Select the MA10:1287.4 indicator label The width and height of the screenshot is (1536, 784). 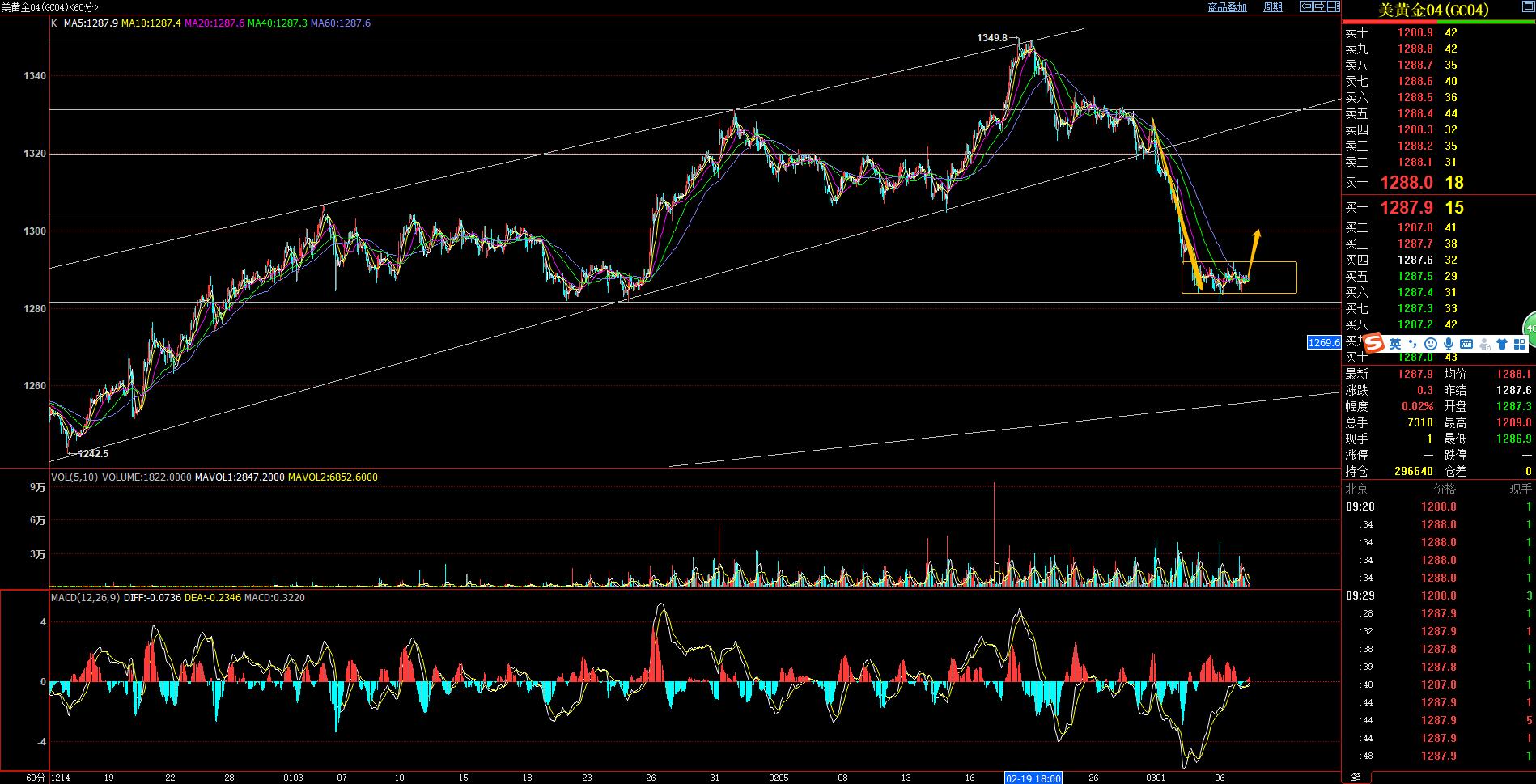coord(151,23)
